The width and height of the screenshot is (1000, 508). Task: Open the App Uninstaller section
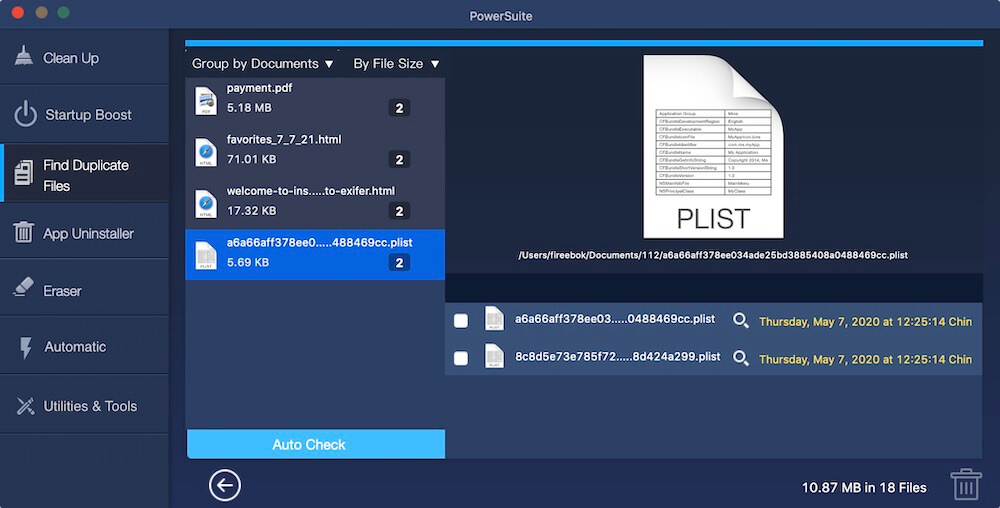(84, 233)
